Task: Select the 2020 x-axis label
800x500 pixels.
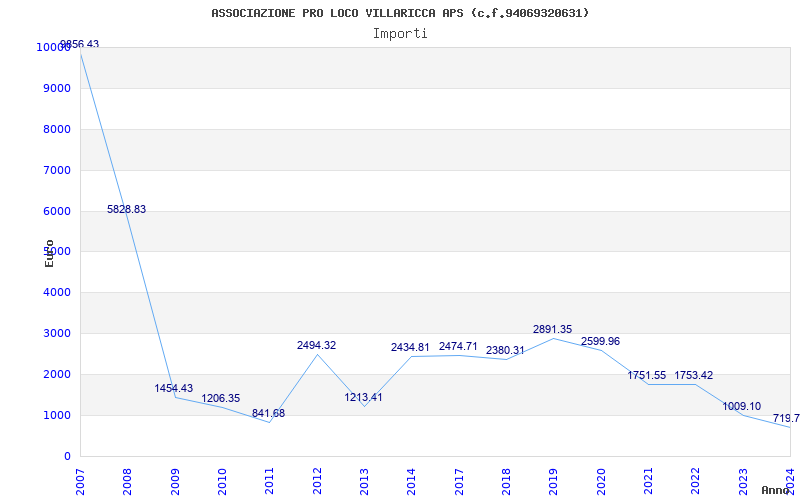Action: click(x=601, y=482)
